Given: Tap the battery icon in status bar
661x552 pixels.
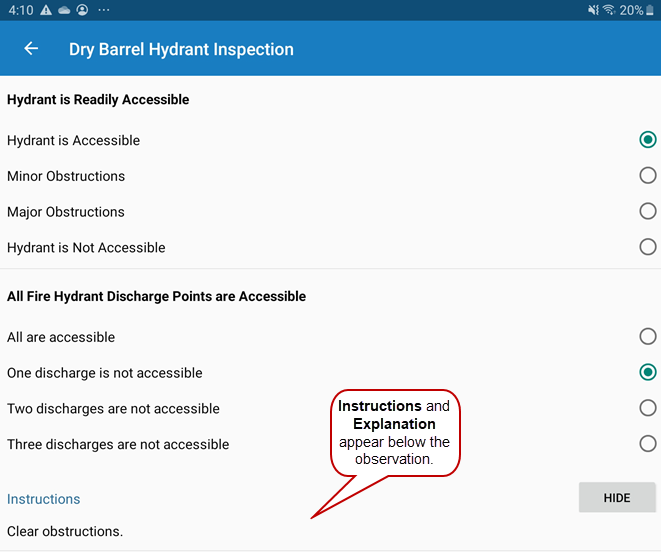Looking at the screenshot, I should [x=650, y=10].
